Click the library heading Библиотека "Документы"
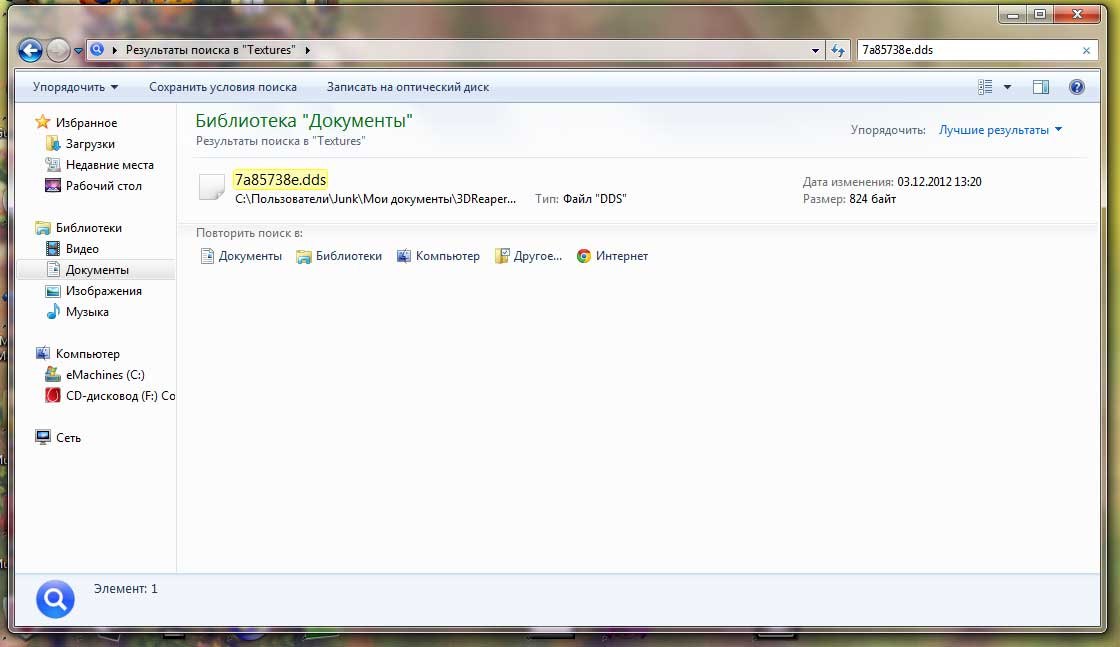 [304, 121]
